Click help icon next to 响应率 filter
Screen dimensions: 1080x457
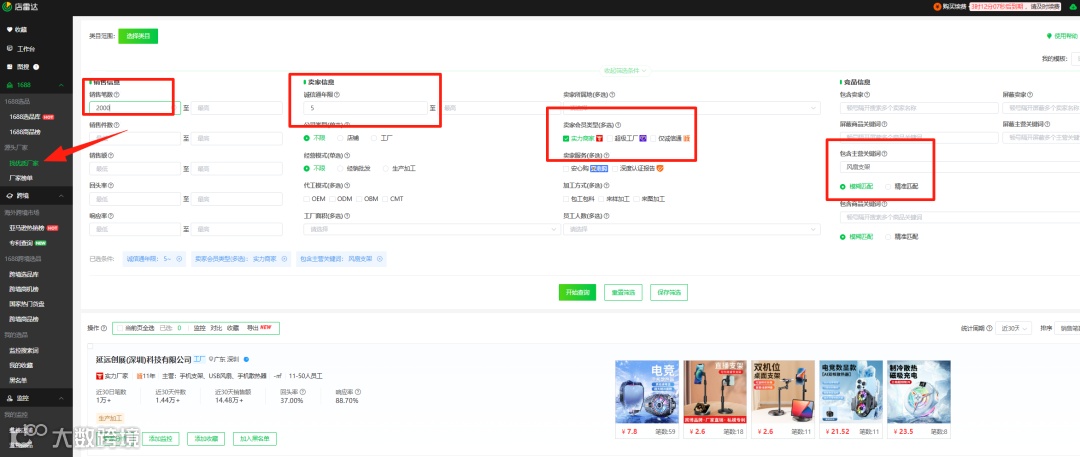point(110,216)
